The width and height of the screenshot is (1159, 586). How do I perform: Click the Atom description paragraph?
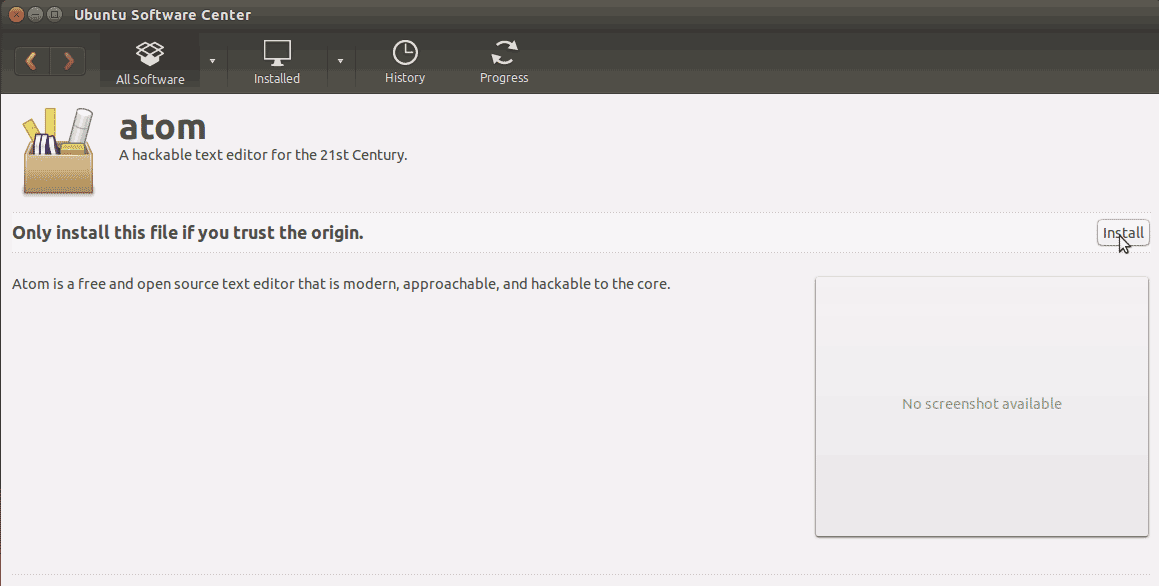tap(339, 283)
